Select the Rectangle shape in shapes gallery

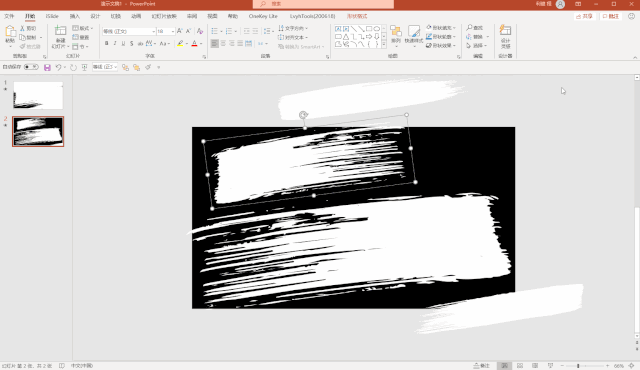click(369, 29)
